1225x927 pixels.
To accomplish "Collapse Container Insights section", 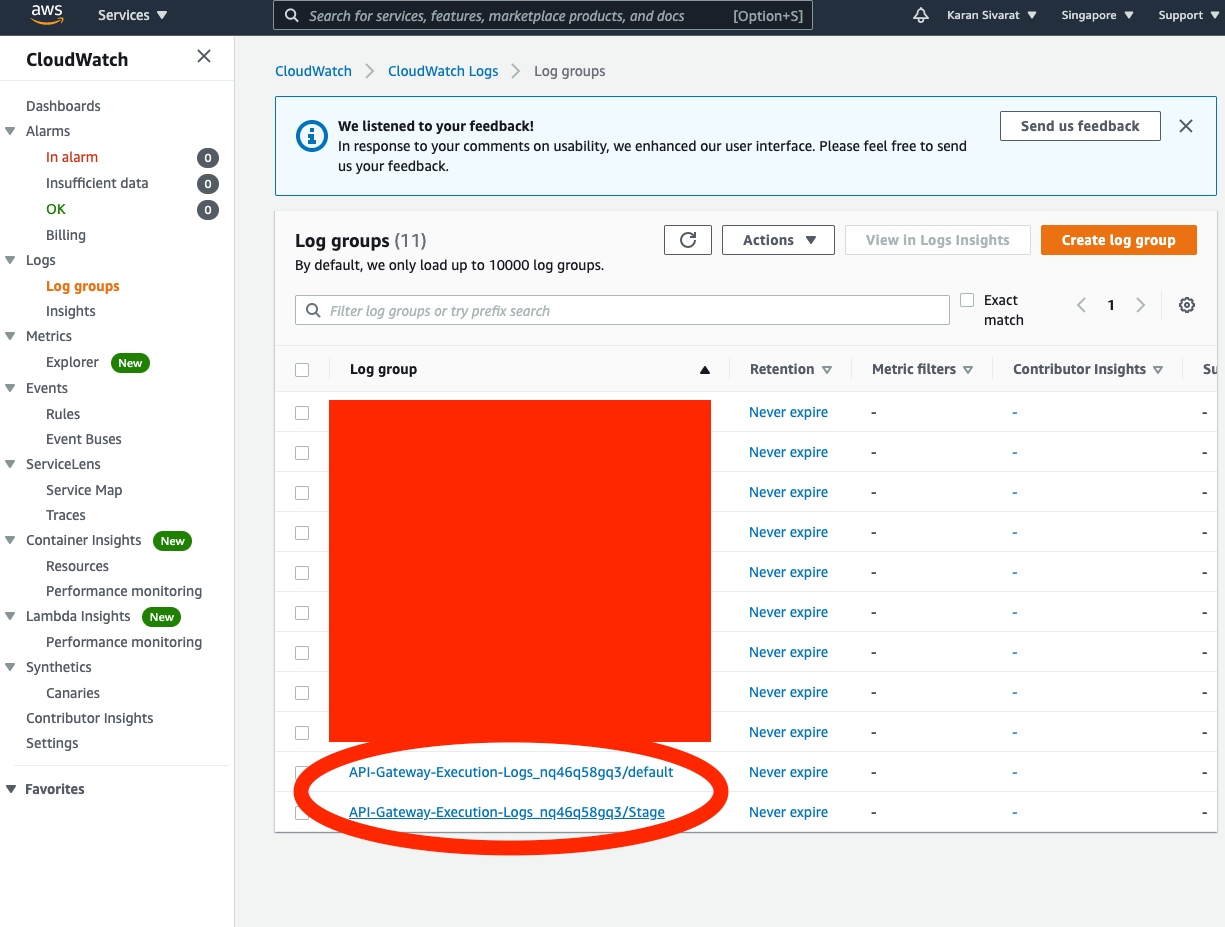I will pyautogui.click(x=10, y=540).
